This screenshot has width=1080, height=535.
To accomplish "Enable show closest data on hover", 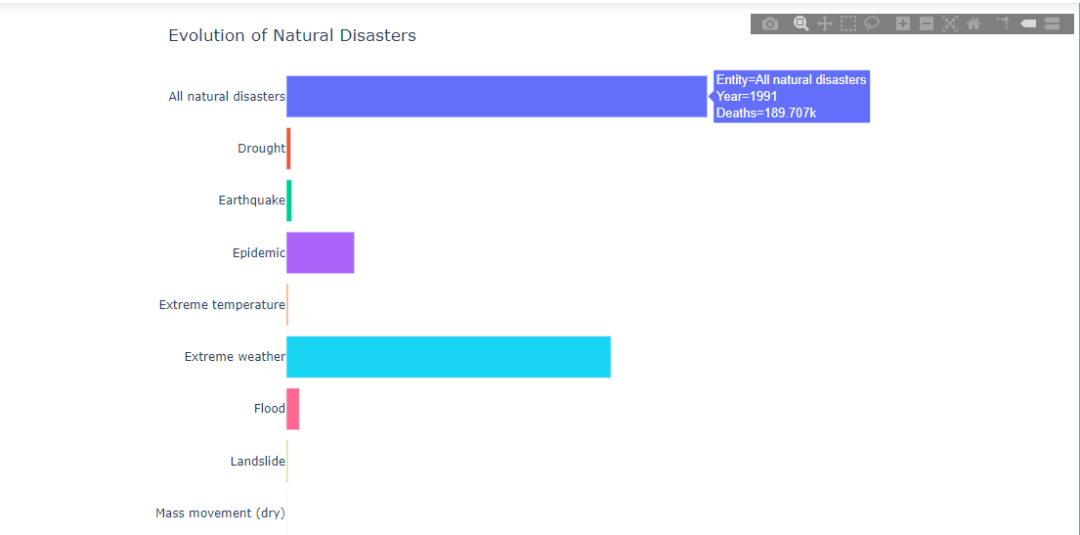I will (x=1028, y=24).
